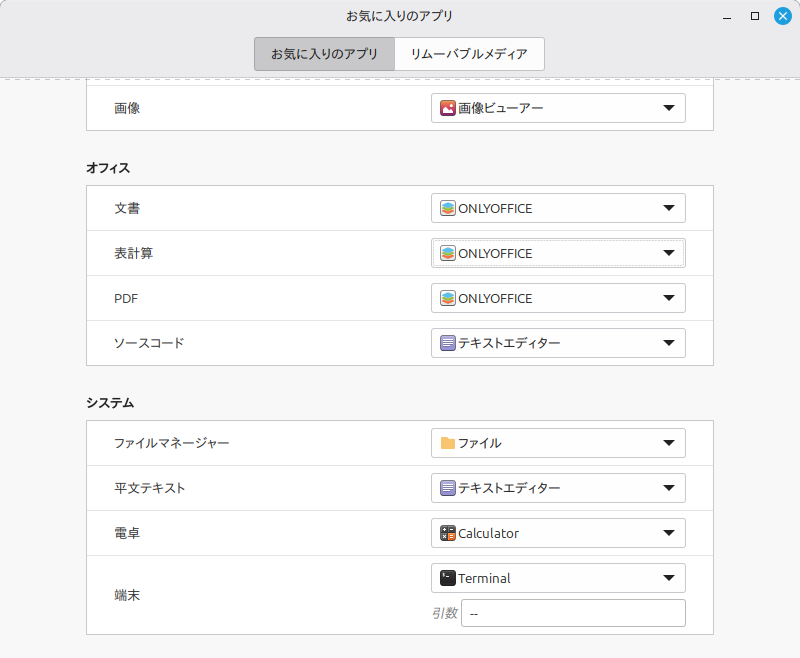This screenshot has width=800, height=658.
Task: Click the image viewer icon in 画像 row
Action: 448,108
